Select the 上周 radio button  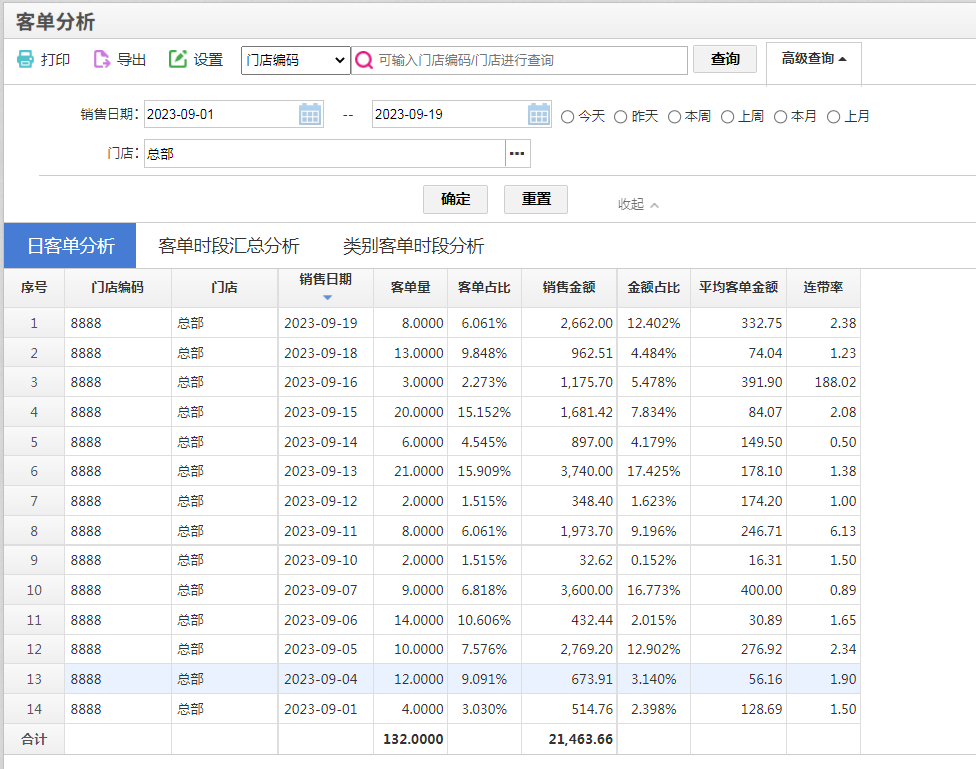[727, 116]
